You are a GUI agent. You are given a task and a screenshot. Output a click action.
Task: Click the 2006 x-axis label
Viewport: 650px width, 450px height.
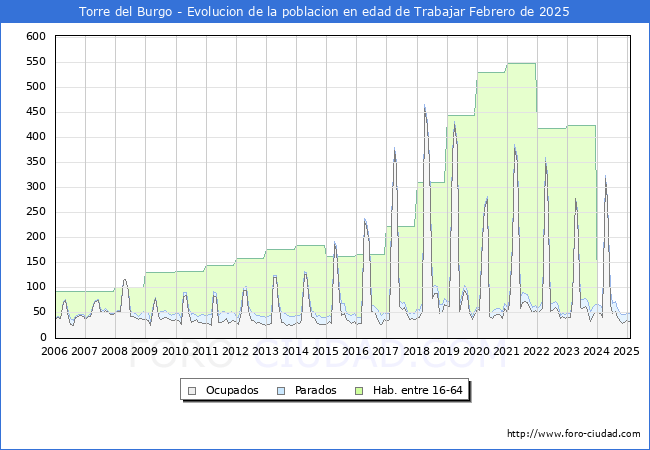[54, 351]
